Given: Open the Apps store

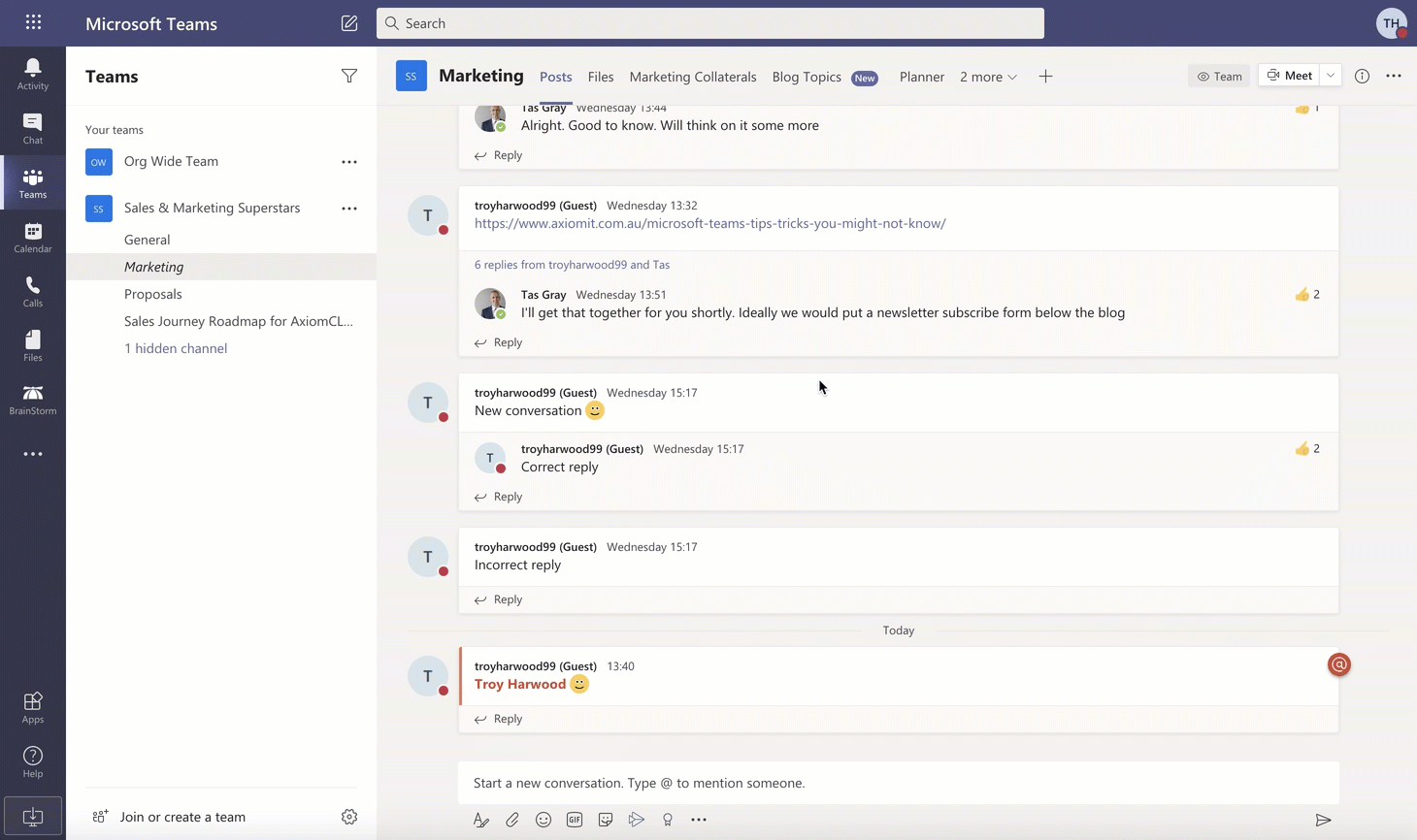Looking at the screenshot, I should 33,708.
